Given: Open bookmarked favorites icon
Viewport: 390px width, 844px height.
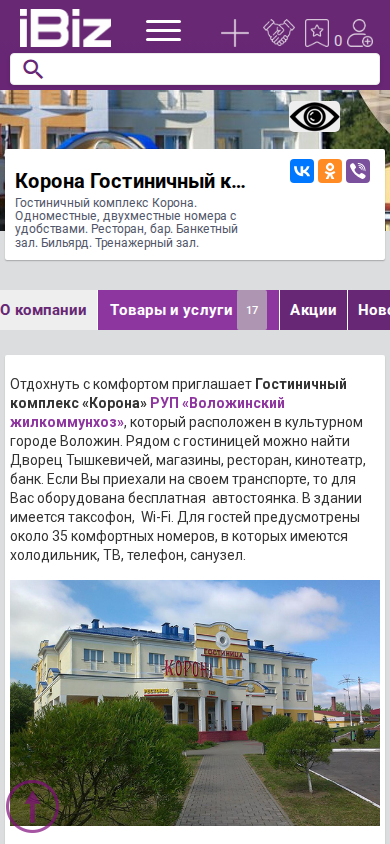Looking at the screenshot, I should coord(317,33).
